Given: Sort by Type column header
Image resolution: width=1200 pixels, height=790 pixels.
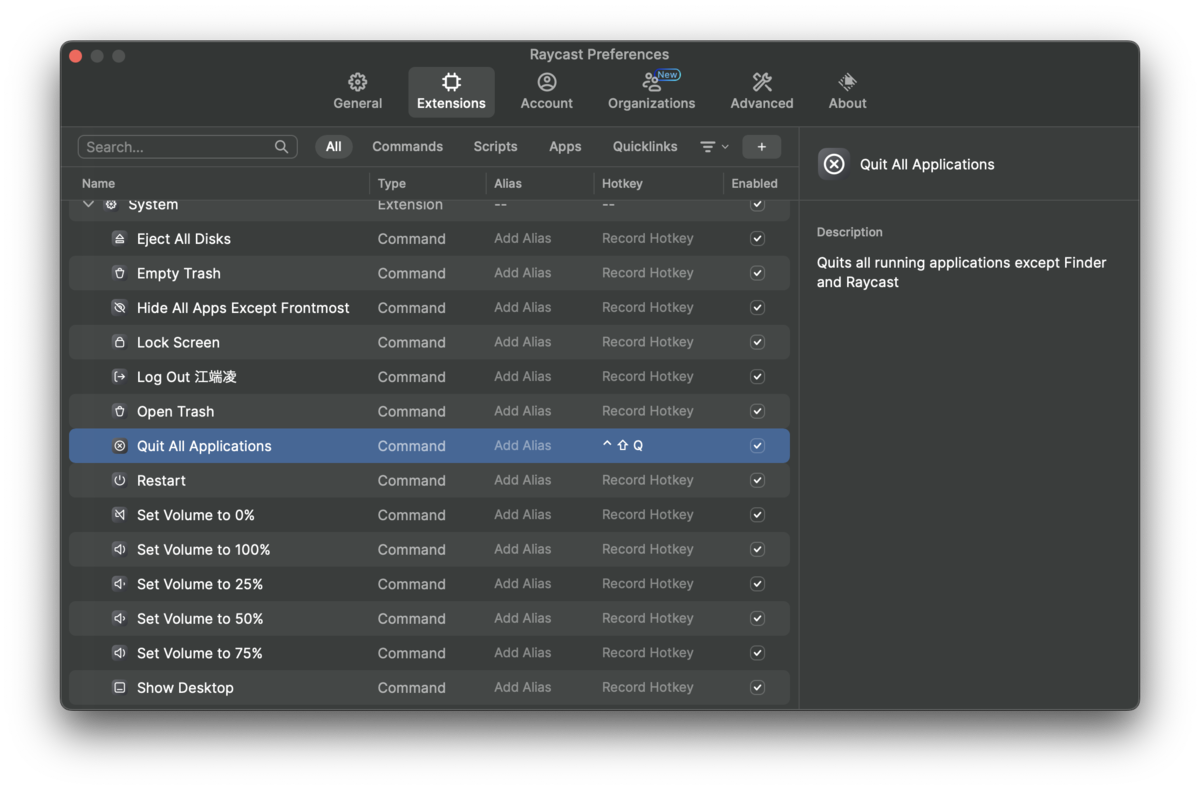Looking at the screenshot, I should click(x=392, y=184).
